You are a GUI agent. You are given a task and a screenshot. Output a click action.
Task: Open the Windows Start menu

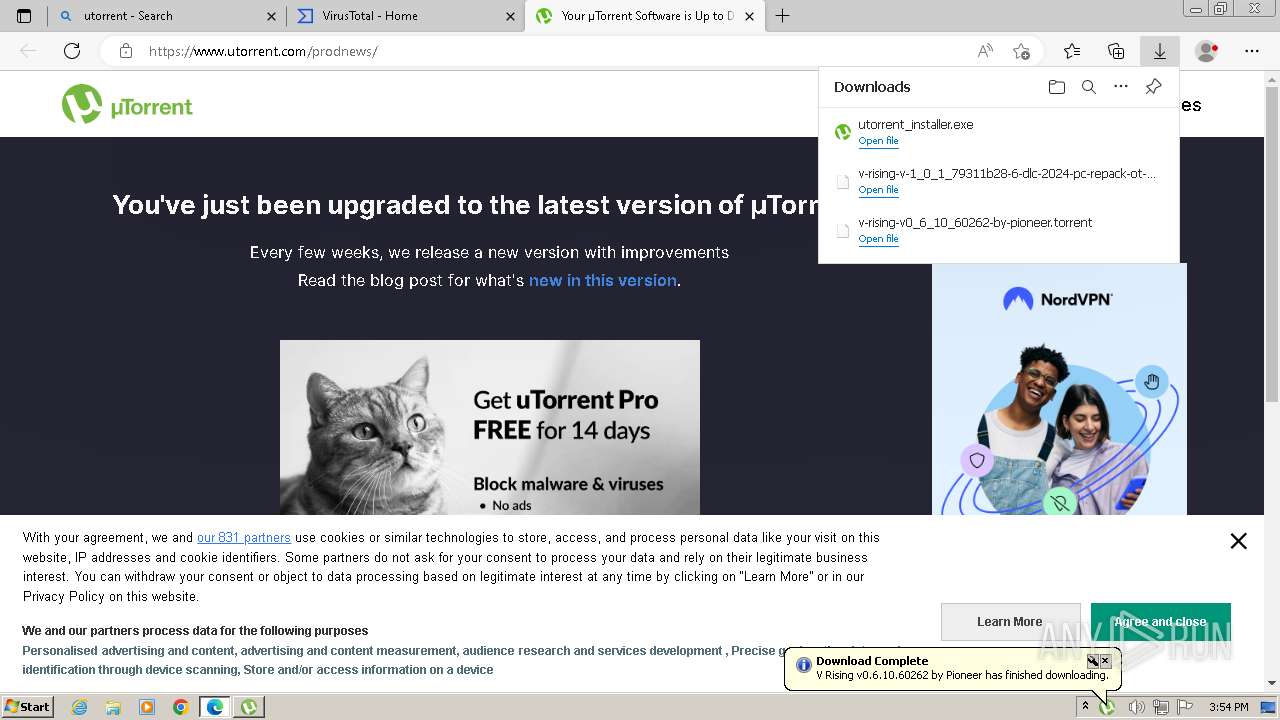click(x=28, y=707)
